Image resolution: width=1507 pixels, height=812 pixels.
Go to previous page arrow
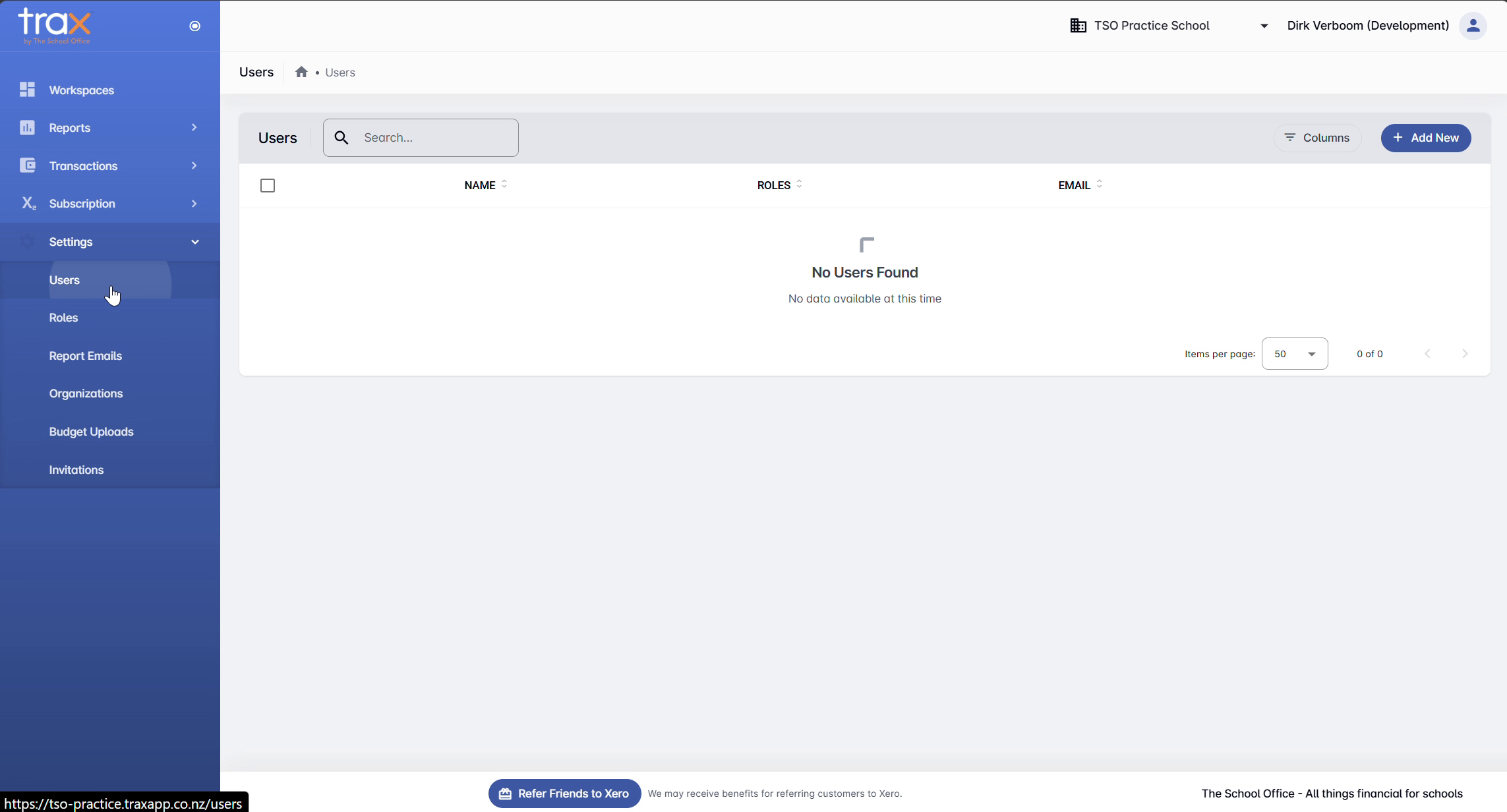(x=1428, y=354)
